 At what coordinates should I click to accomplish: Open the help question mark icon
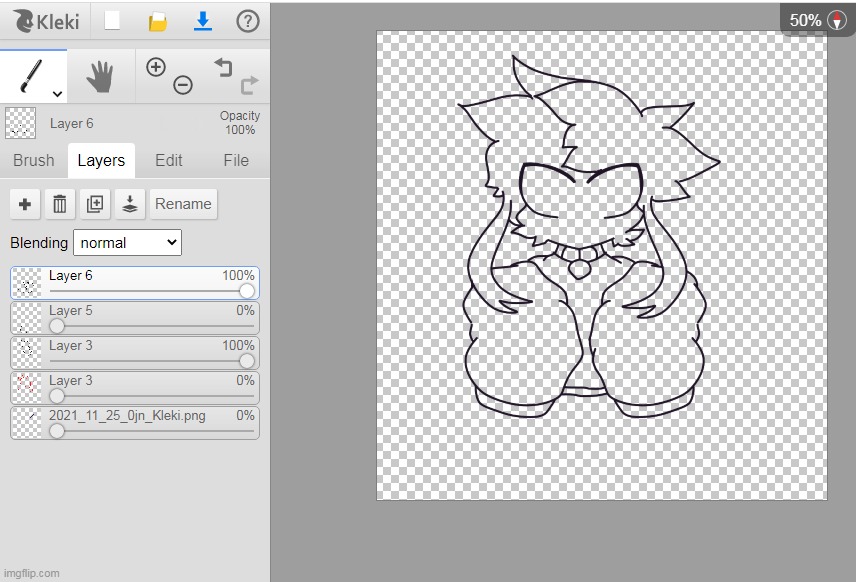tap(247, 21)
